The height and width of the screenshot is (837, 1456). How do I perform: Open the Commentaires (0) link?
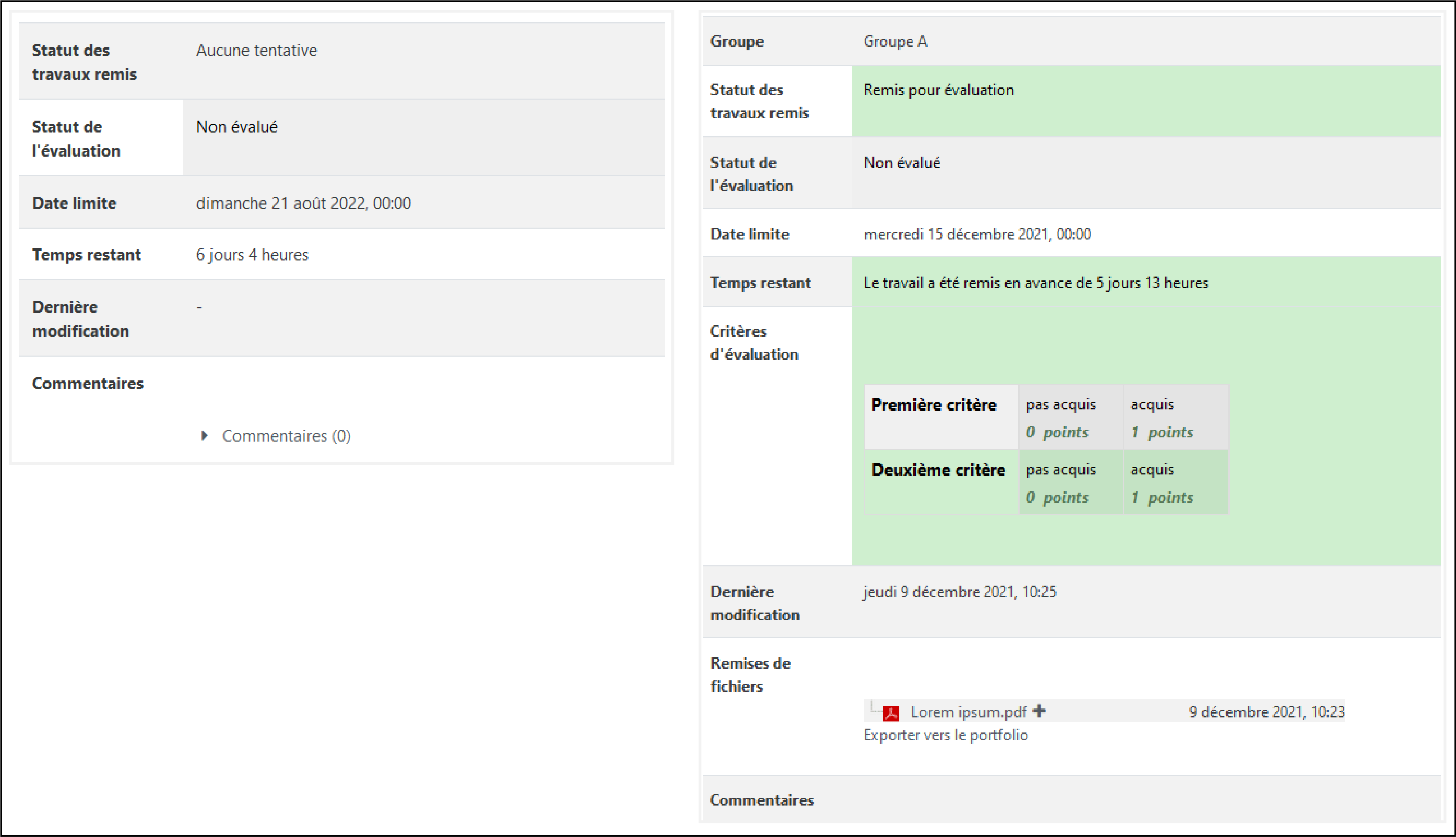(286, 436)
